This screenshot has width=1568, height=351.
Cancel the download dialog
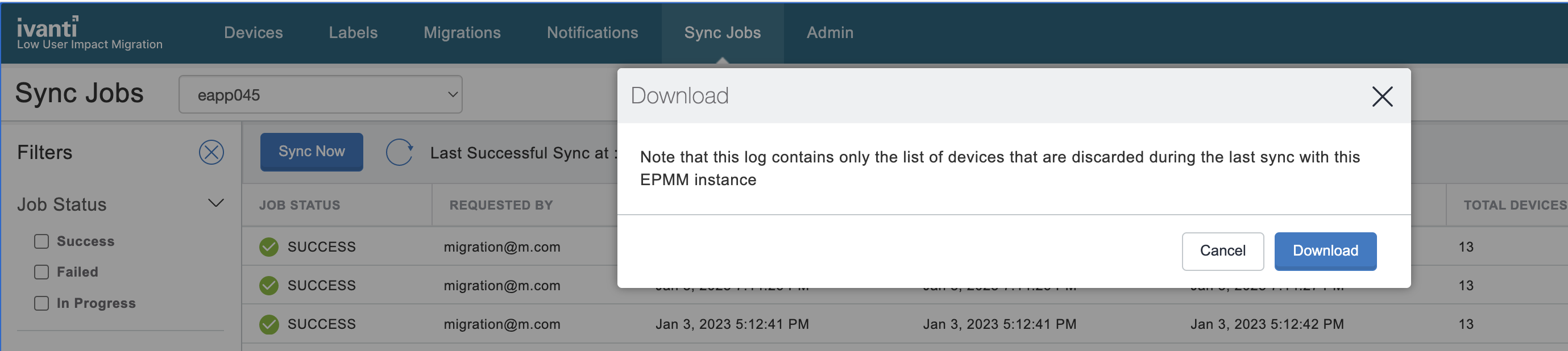1222,250
